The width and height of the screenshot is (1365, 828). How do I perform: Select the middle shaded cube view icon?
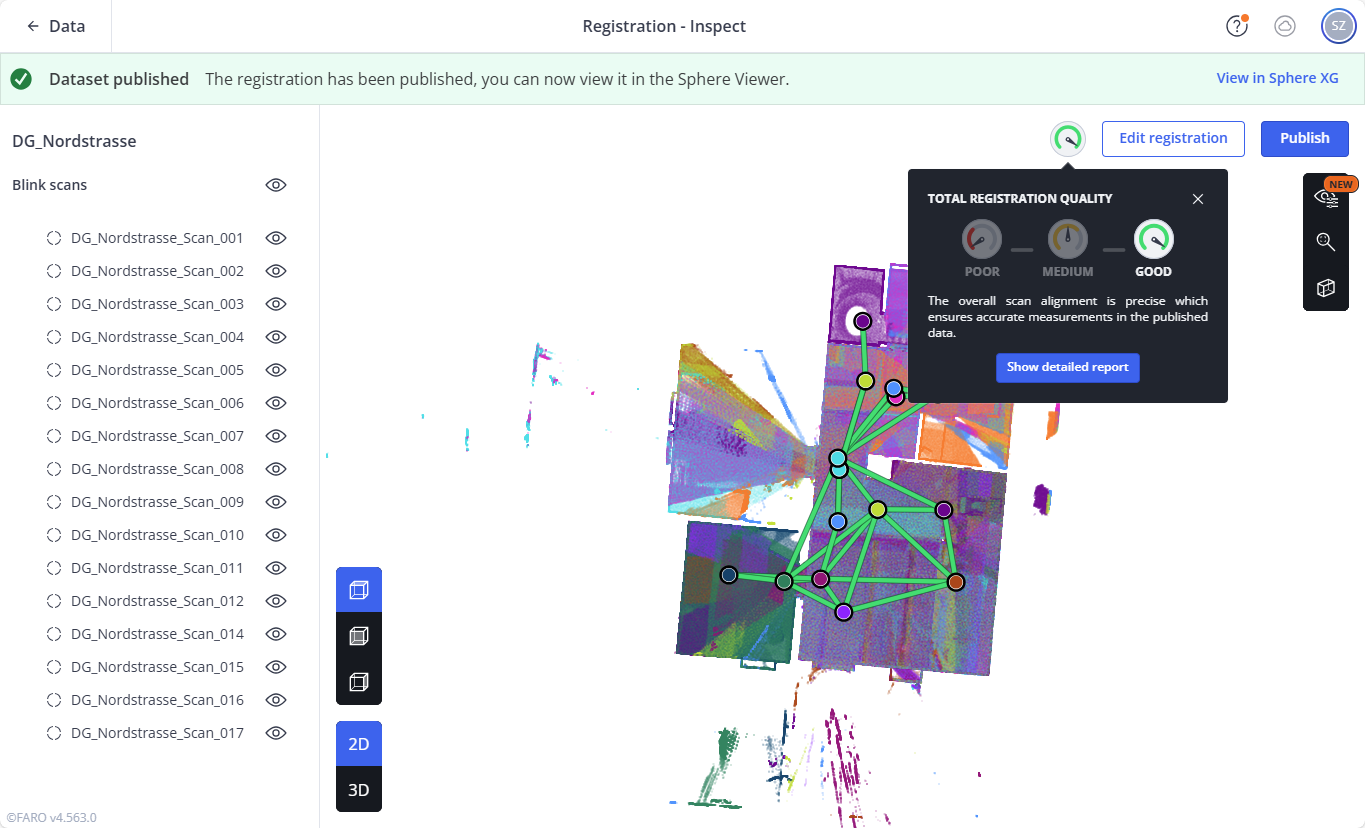coord(358,636)
